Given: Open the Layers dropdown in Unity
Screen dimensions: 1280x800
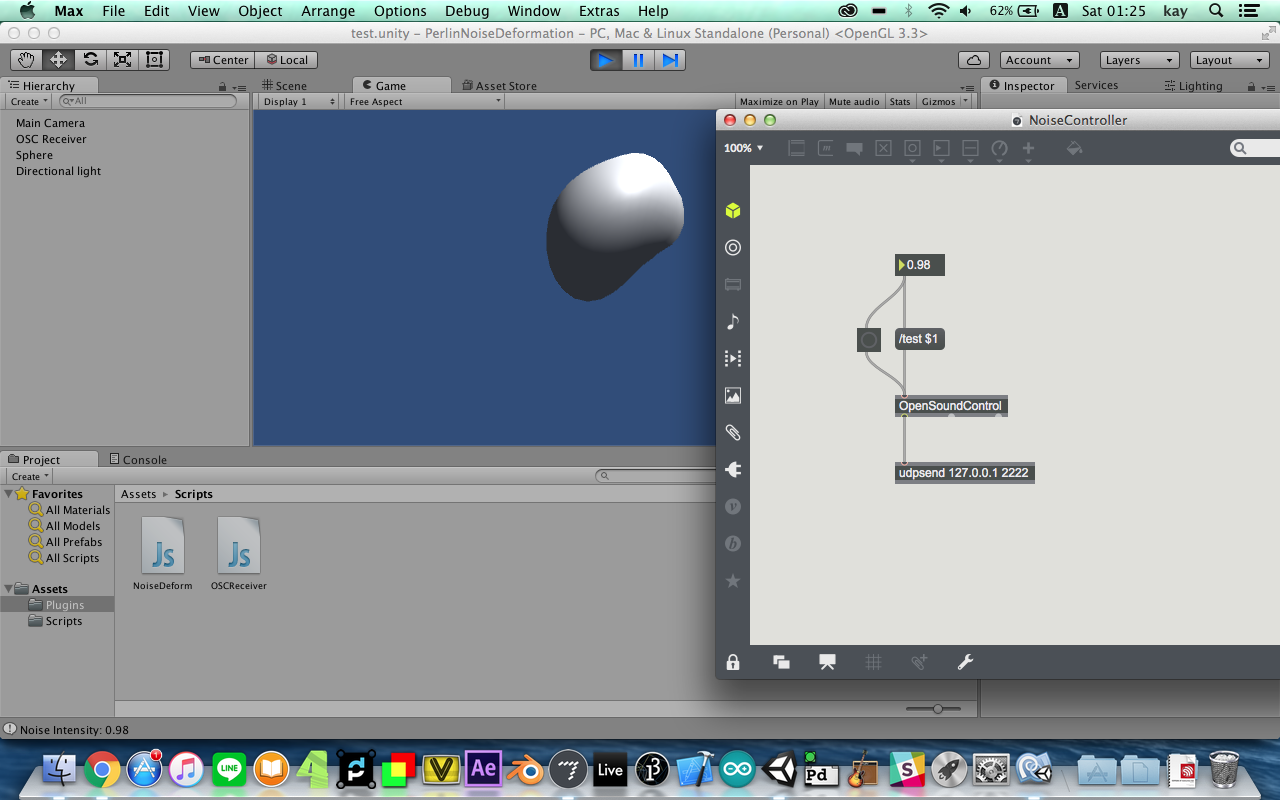Looking at the screenshot, I should pos(1139,60).
